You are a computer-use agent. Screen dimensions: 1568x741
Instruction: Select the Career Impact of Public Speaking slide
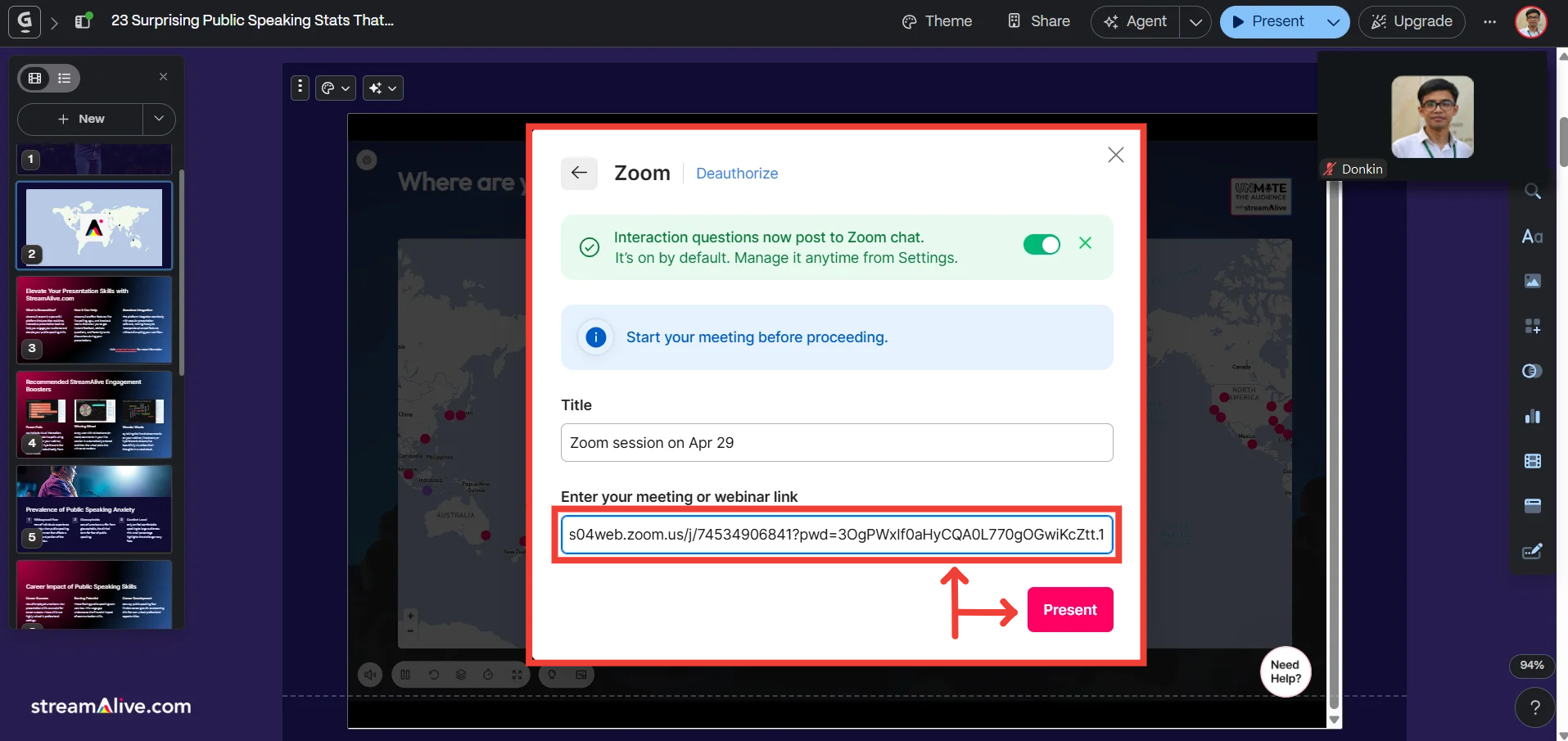point(94,594)
